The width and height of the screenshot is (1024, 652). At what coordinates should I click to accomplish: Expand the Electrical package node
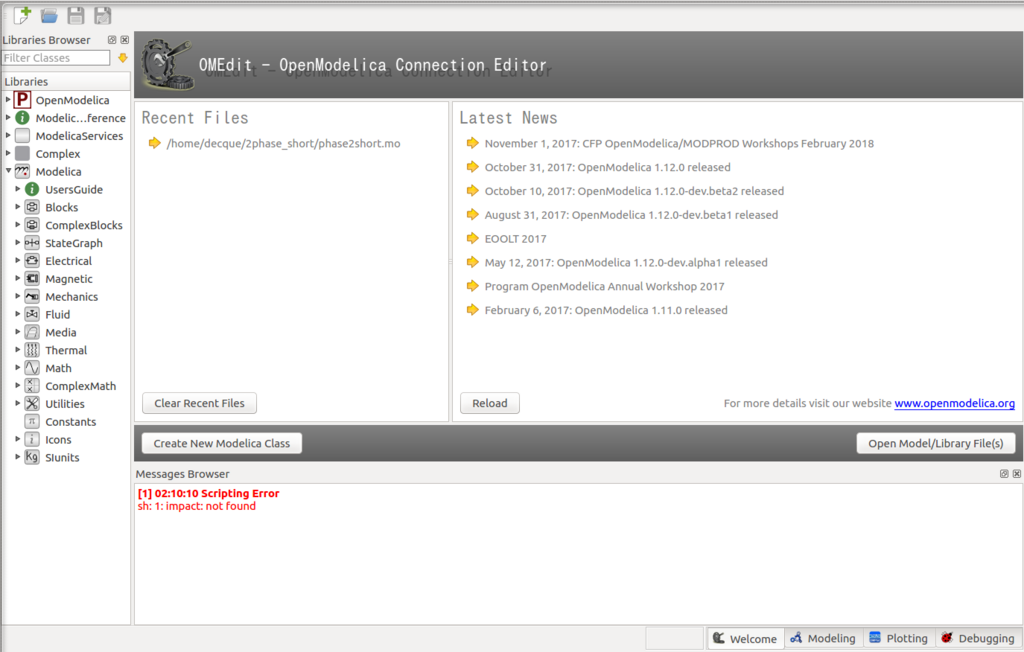(18, 260)
